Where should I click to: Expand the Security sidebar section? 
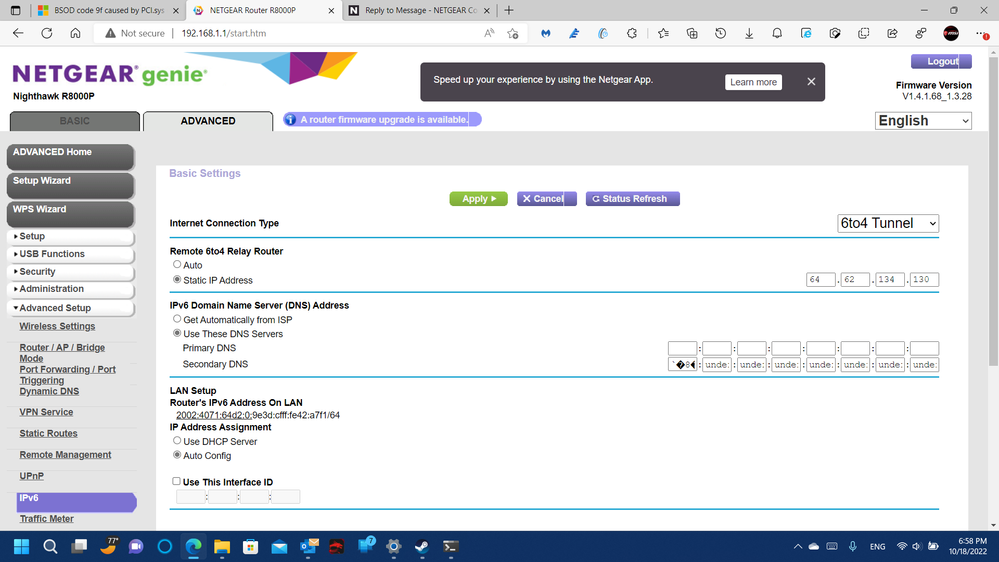pos(70,272)
